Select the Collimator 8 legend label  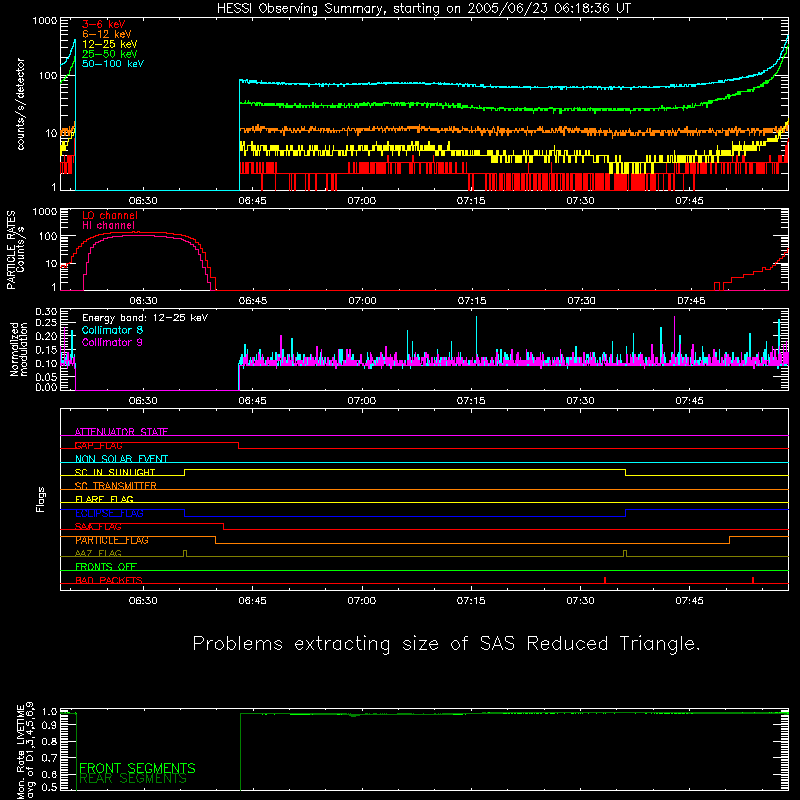pos(112,330)
